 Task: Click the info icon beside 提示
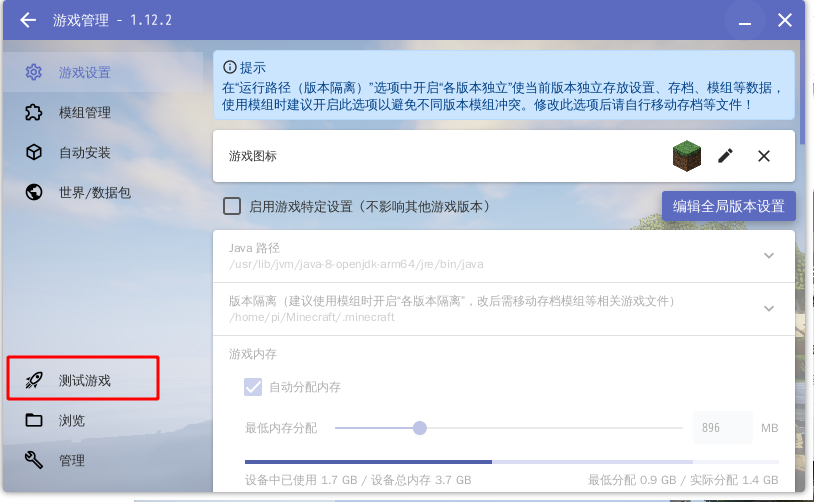[x=229, y=67]
